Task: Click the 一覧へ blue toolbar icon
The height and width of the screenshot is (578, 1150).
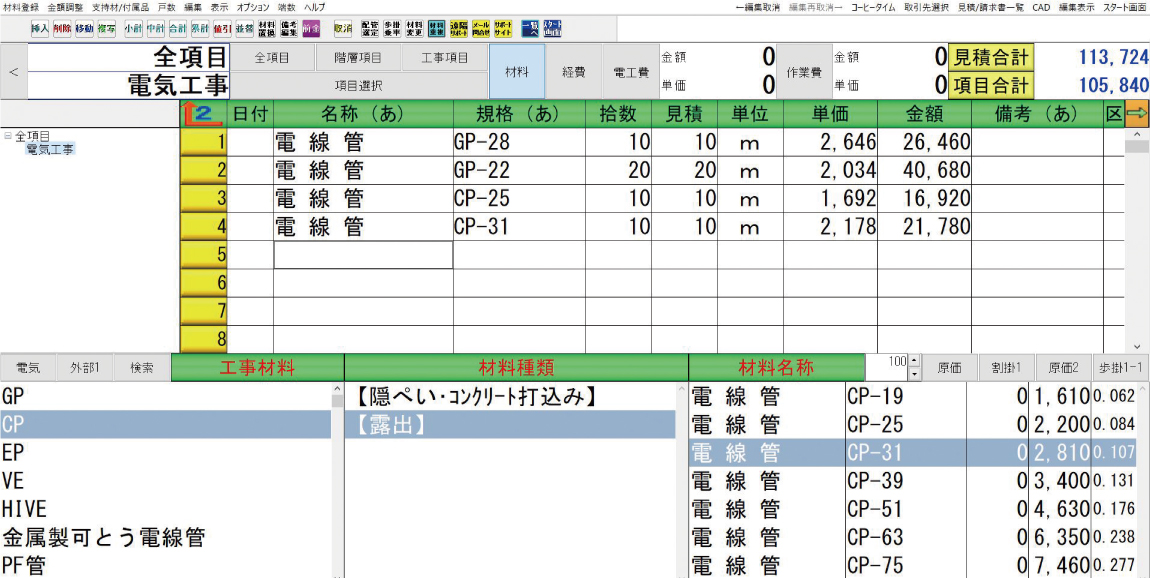Action: pos(530,29)
